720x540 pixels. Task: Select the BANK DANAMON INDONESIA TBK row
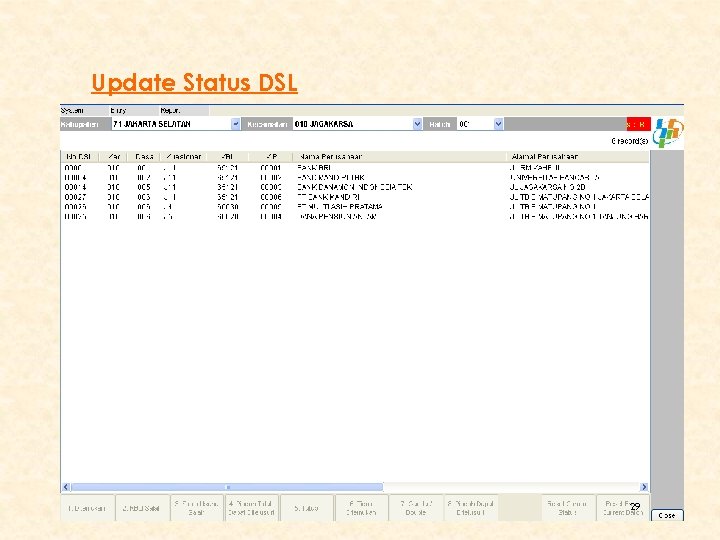tap(355, 187)
